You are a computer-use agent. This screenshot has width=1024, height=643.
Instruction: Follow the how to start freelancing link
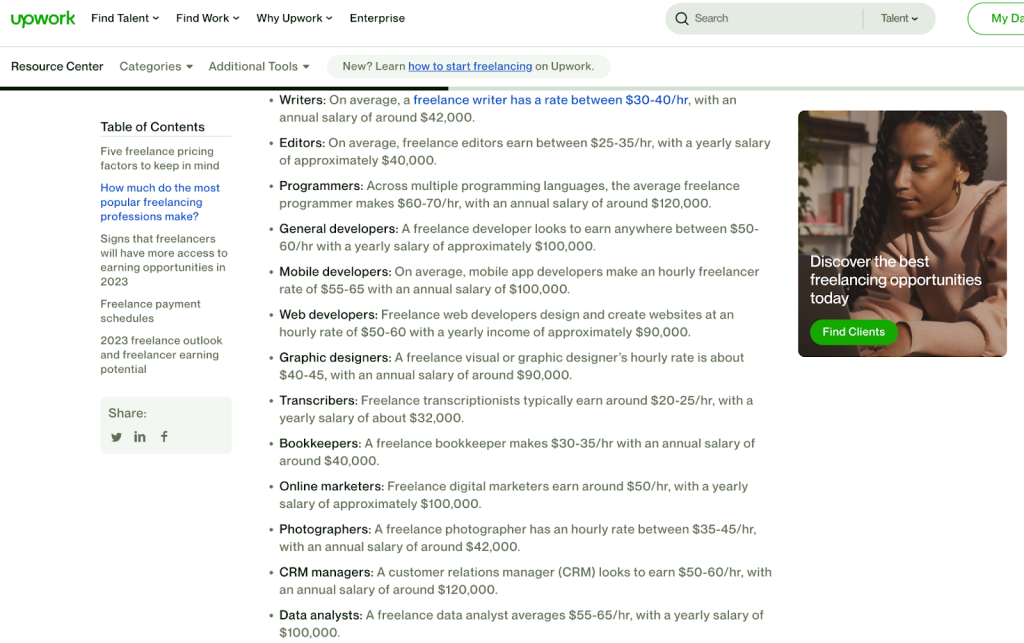click(x=470, y=67)
